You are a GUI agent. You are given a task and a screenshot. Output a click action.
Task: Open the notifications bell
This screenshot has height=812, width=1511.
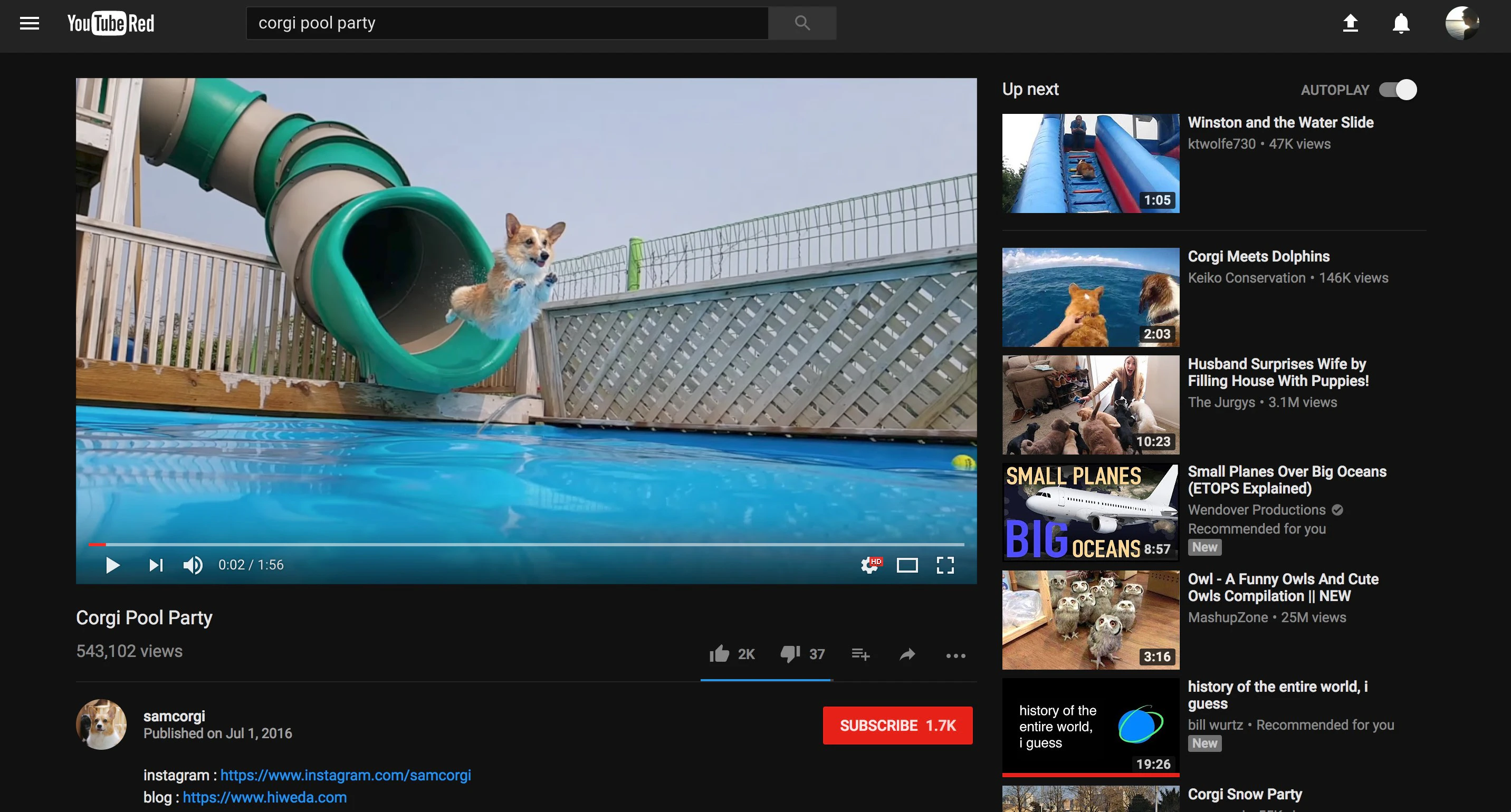(x=1401, y=23)
